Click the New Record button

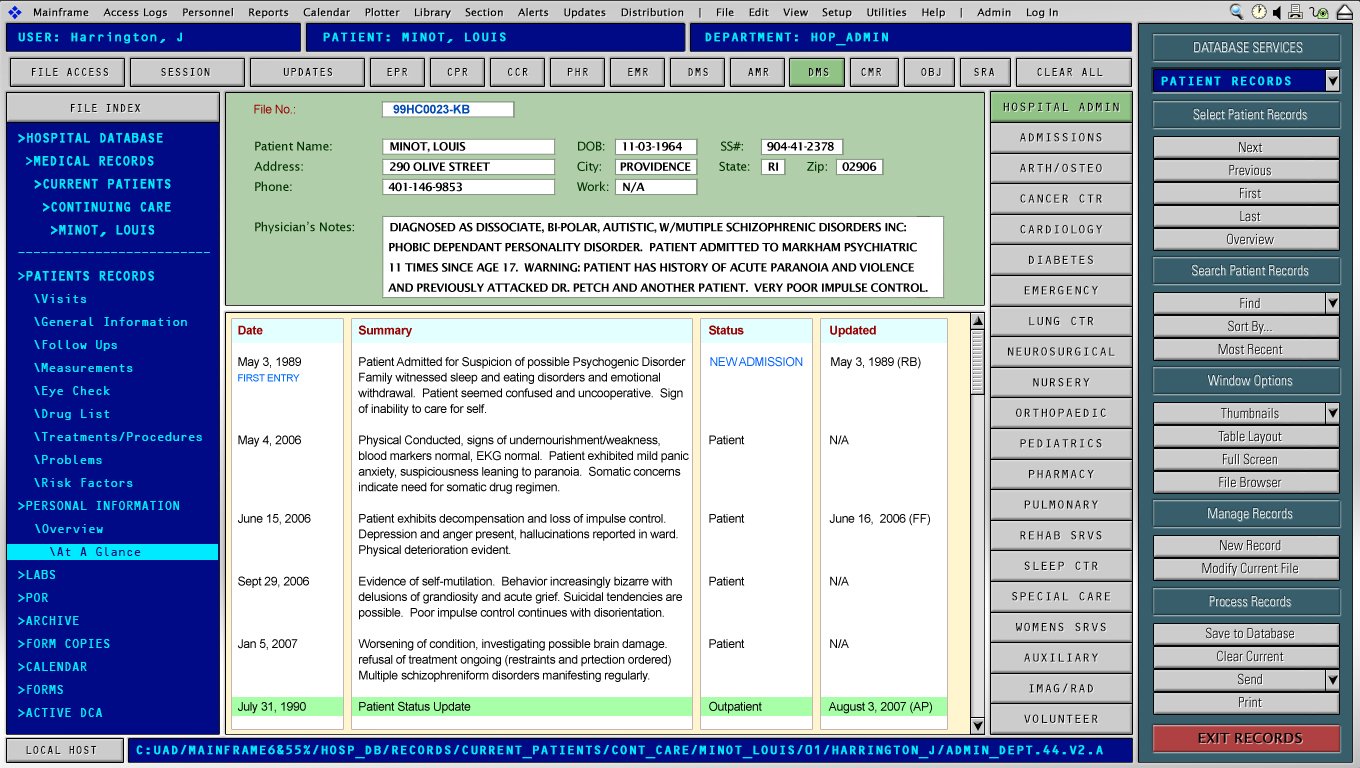[1246, 546]
